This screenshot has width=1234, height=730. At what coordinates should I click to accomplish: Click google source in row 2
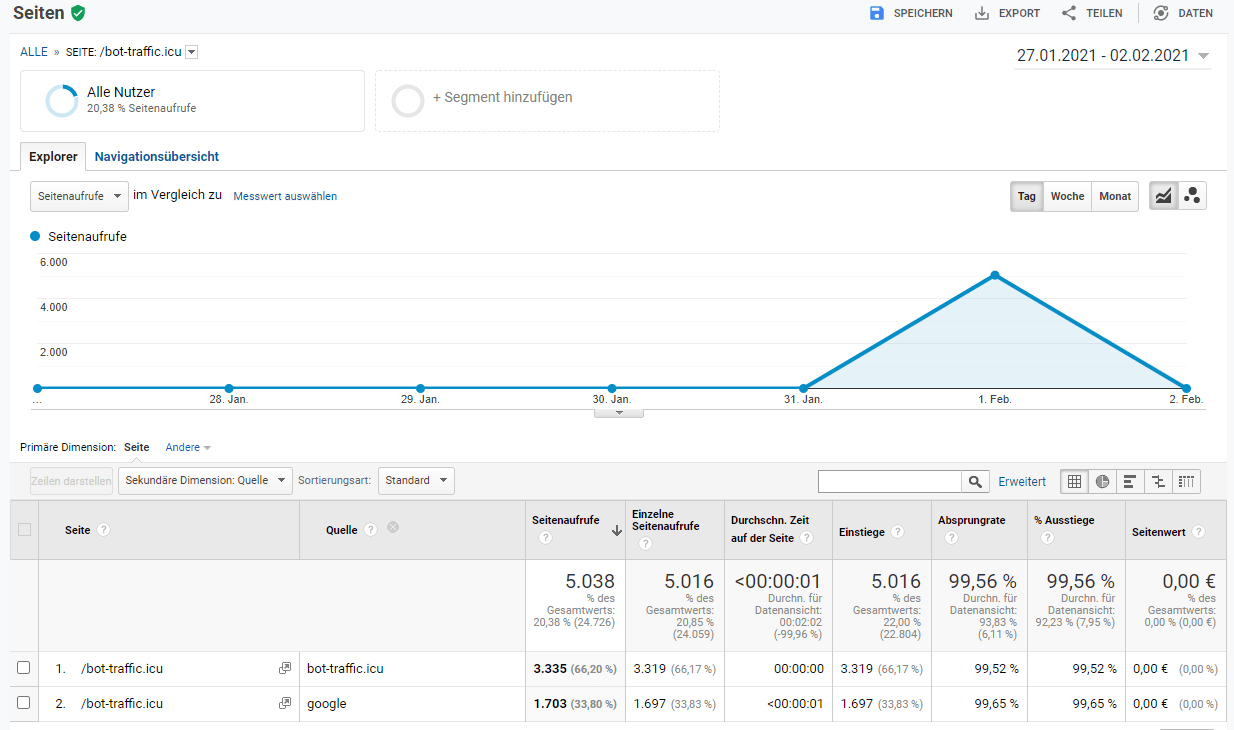tap(327, 704)
